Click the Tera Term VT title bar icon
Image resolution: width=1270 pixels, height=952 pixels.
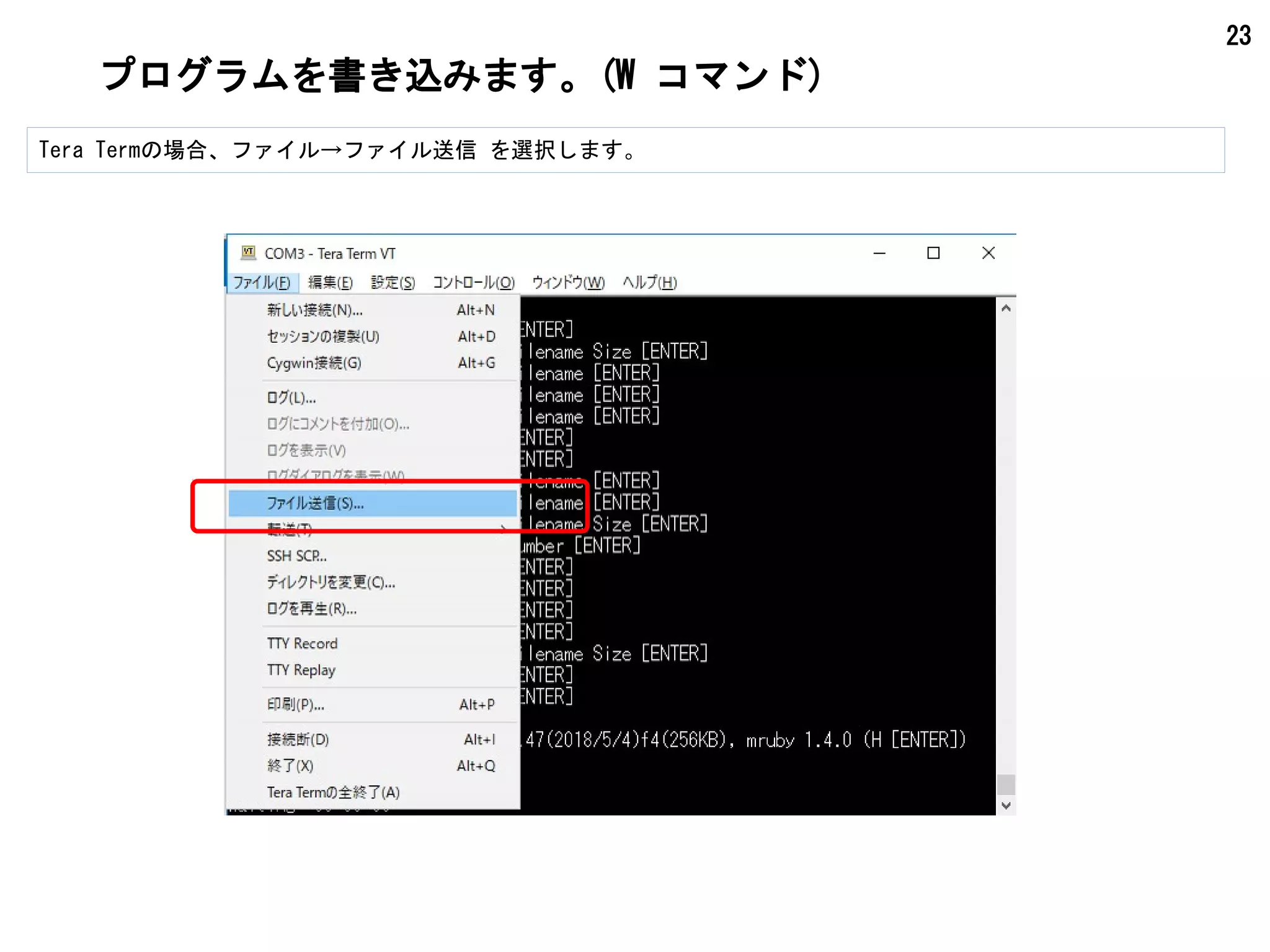point(249,252)
